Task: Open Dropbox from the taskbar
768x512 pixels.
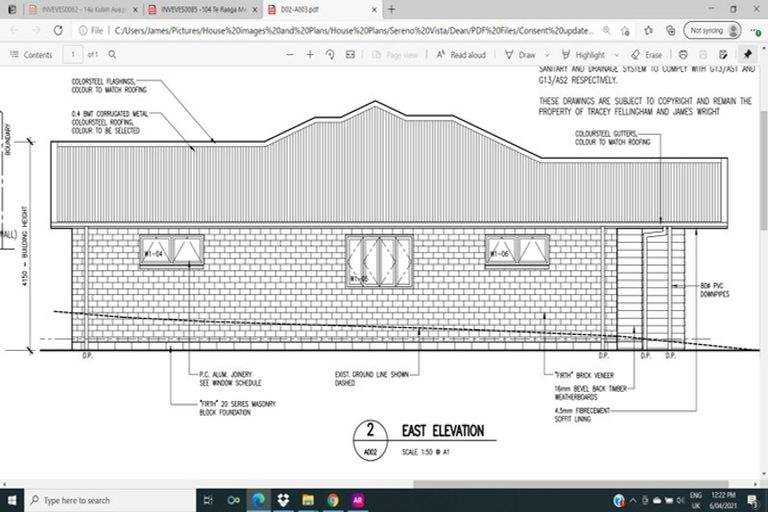Action: [x=283, y=499]
